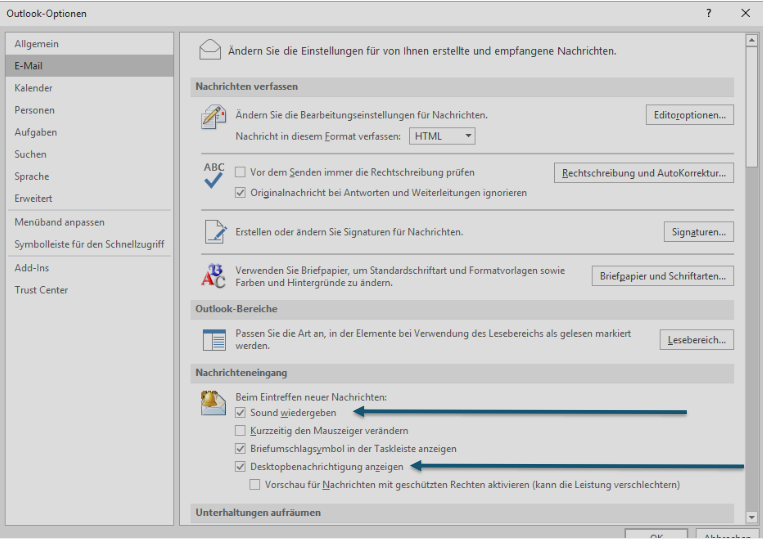Image resolution: width=763 pixels, height=539 pixels.
Task: Click the ABC spell check icon
Action: (x=214, y=175)
